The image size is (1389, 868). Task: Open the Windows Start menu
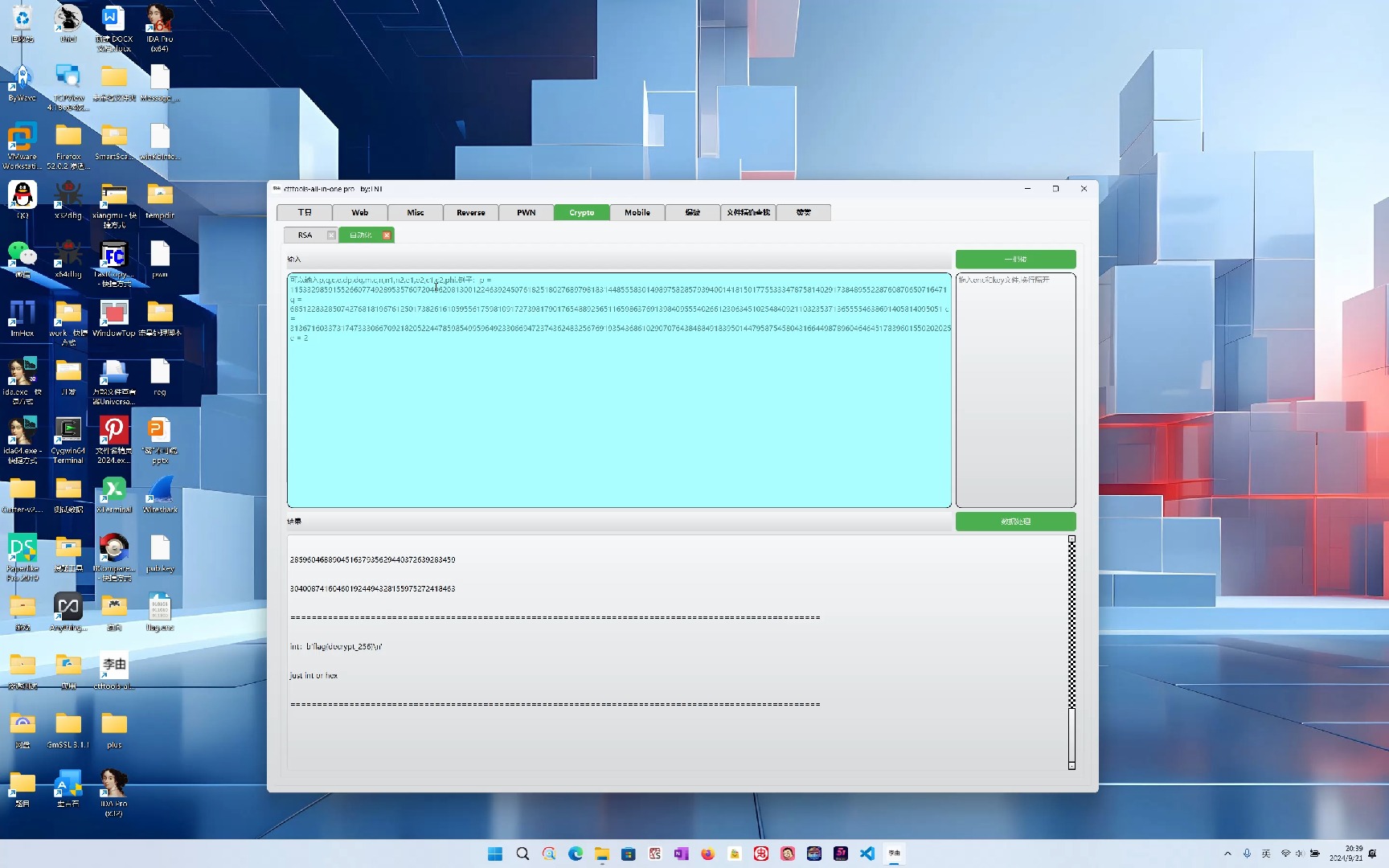pos(495,854)
